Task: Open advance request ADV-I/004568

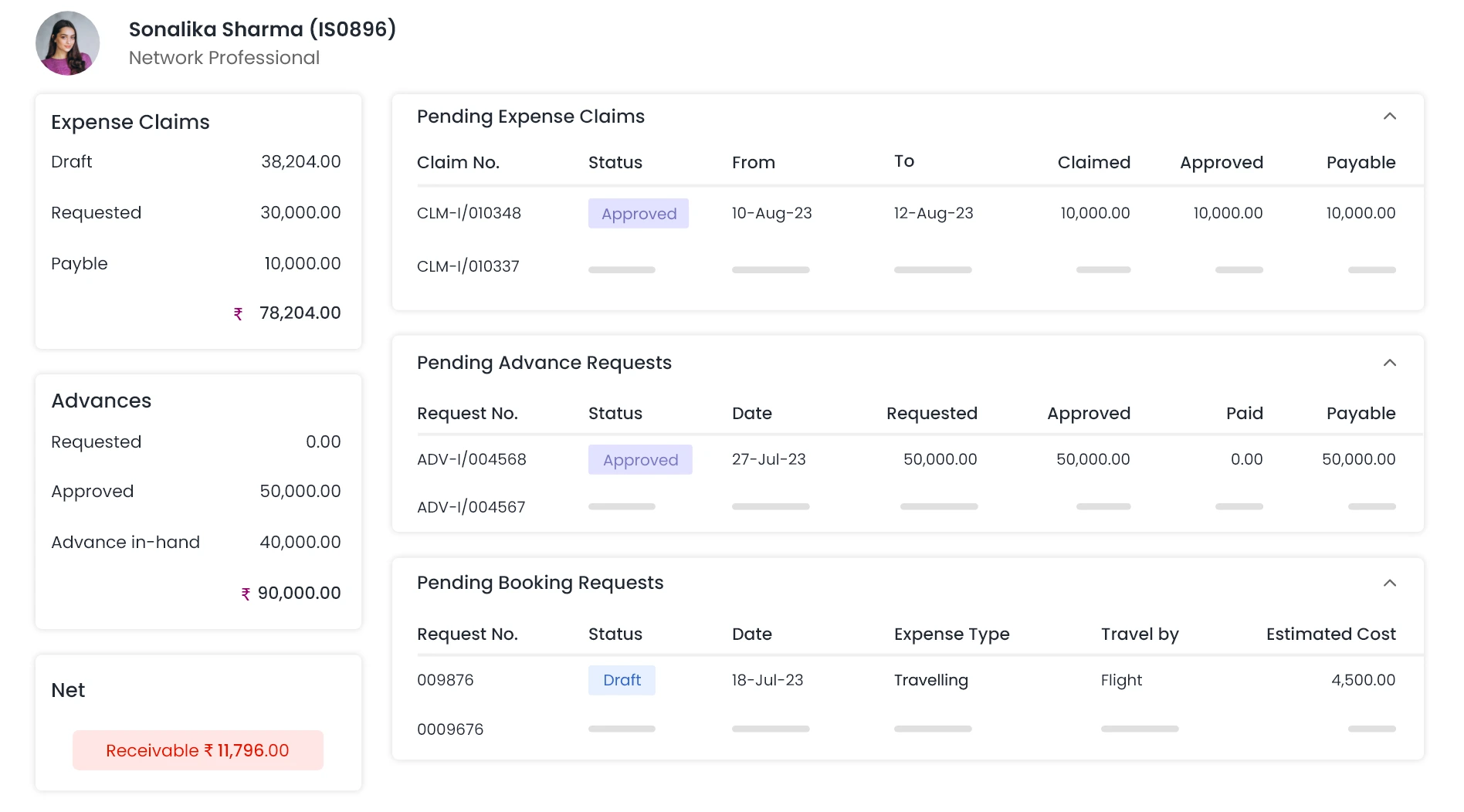Action: 471,459
